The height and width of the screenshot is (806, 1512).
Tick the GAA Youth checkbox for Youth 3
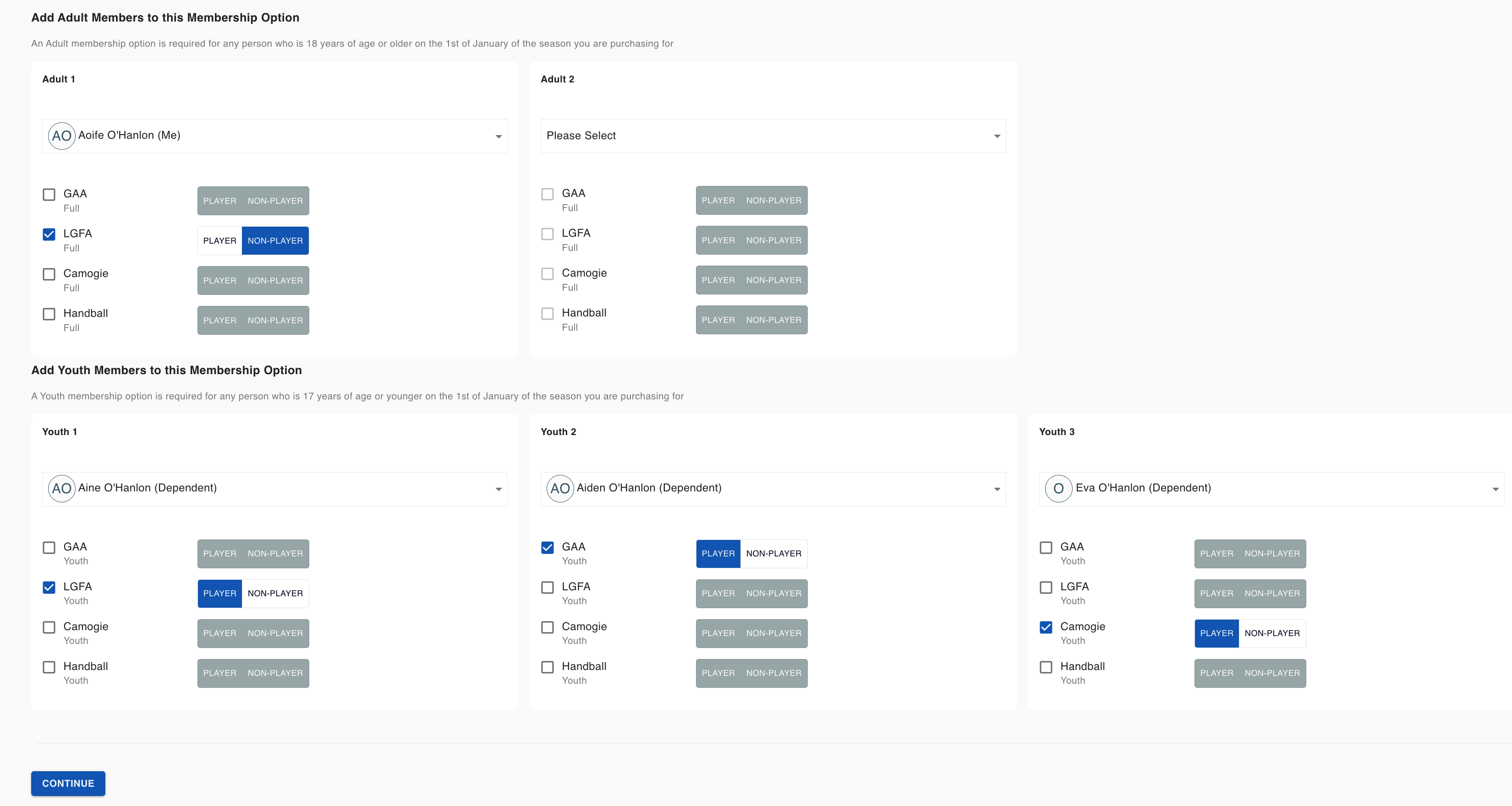(x=1046, y=548)
